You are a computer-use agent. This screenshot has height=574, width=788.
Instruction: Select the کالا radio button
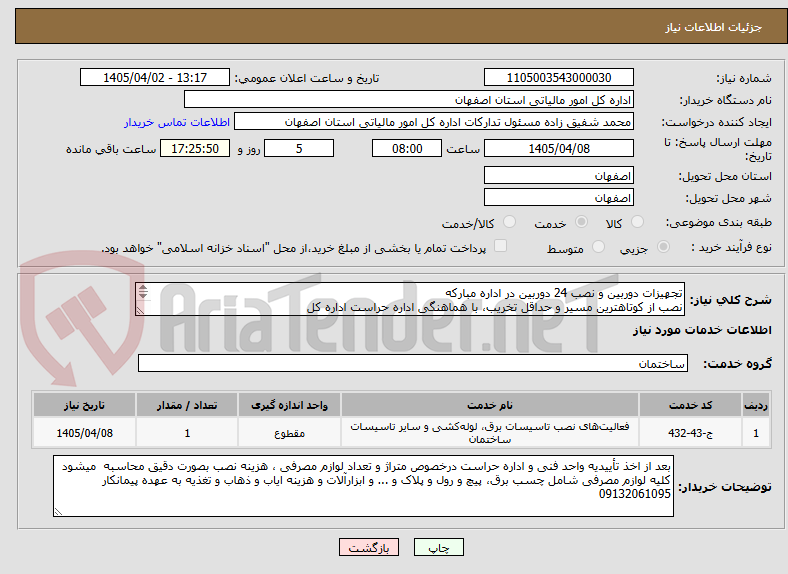pos(637,222)
